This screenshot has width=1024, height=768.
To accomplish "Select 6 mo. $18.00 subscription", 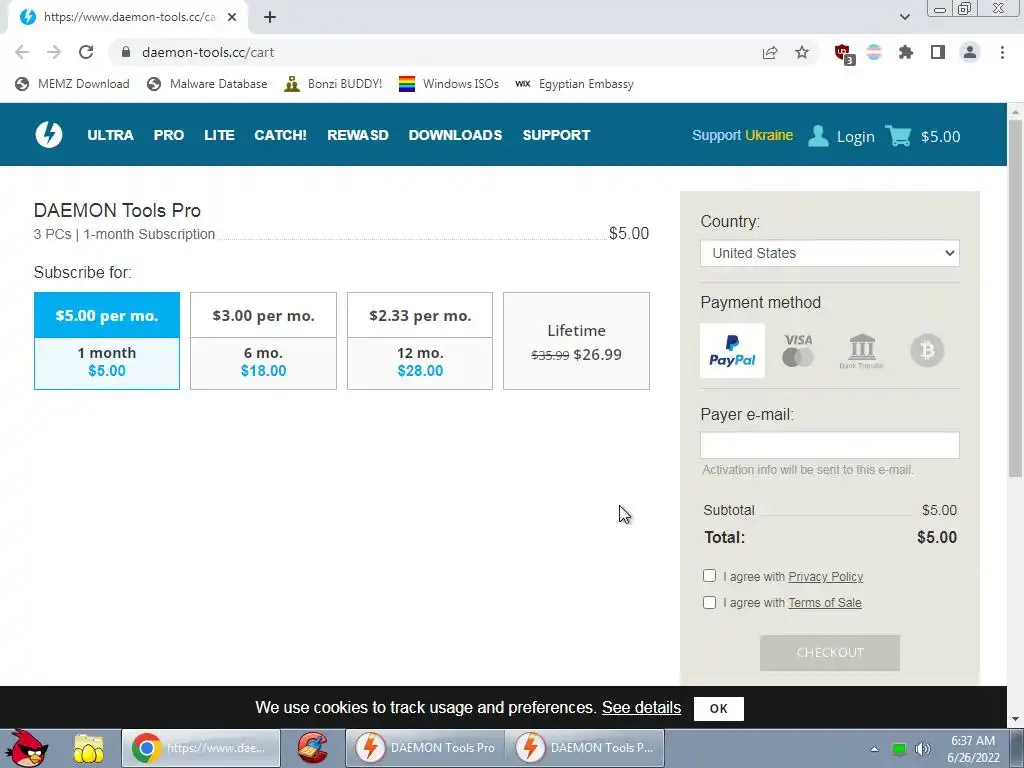I will (x=263, y=341).
